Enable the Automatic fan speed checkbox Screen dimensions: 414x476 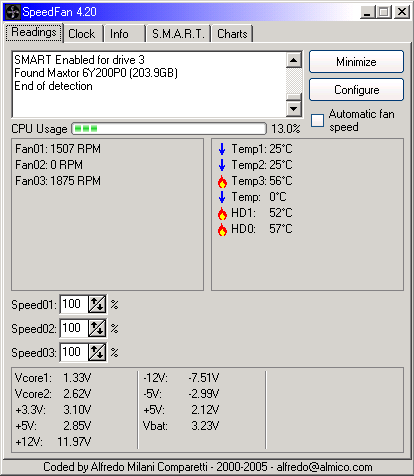click(317, 120)
